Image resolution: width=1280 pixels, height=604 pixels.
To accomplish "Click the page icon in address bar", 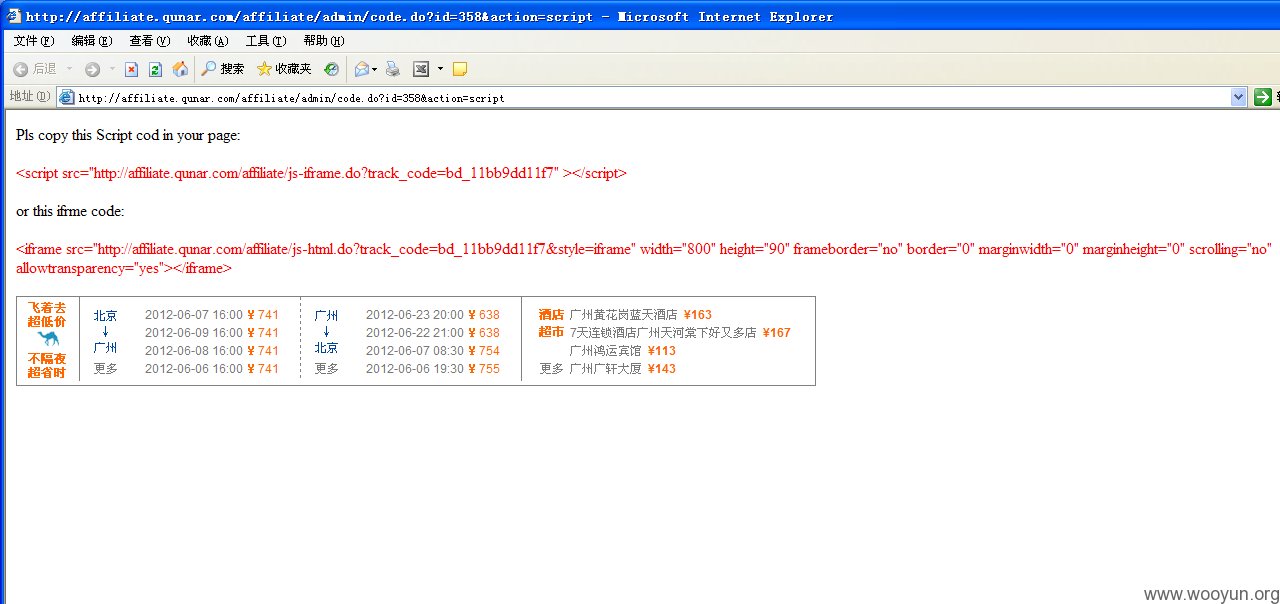I will click(67, 97).
